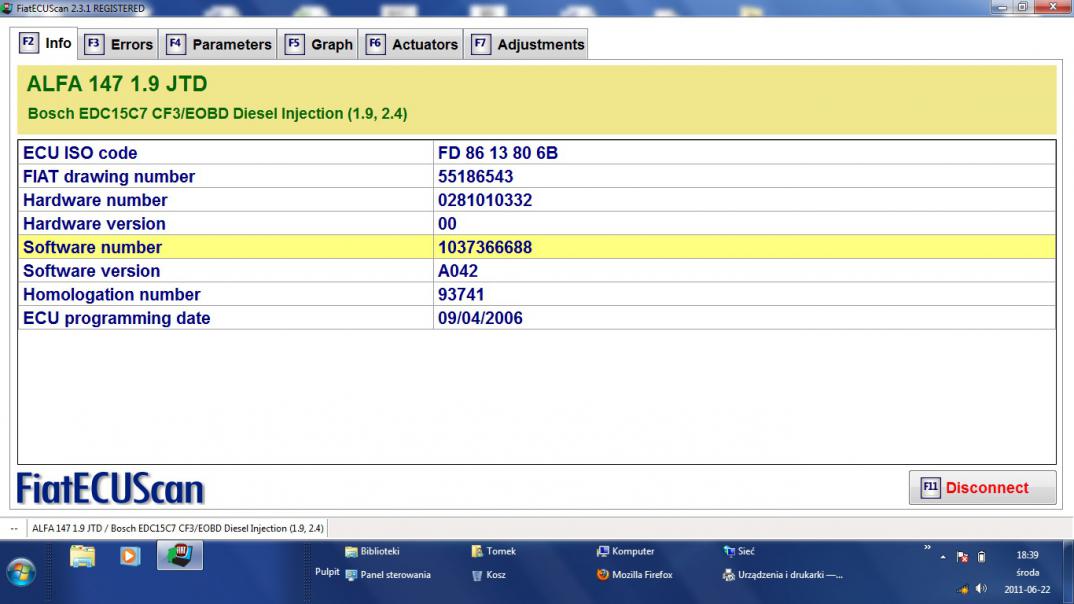The image size is (1074, 604).
Task: Click the FiatECUScan taskbar icon
Action: pyautogui.click(x=179, y=555)
